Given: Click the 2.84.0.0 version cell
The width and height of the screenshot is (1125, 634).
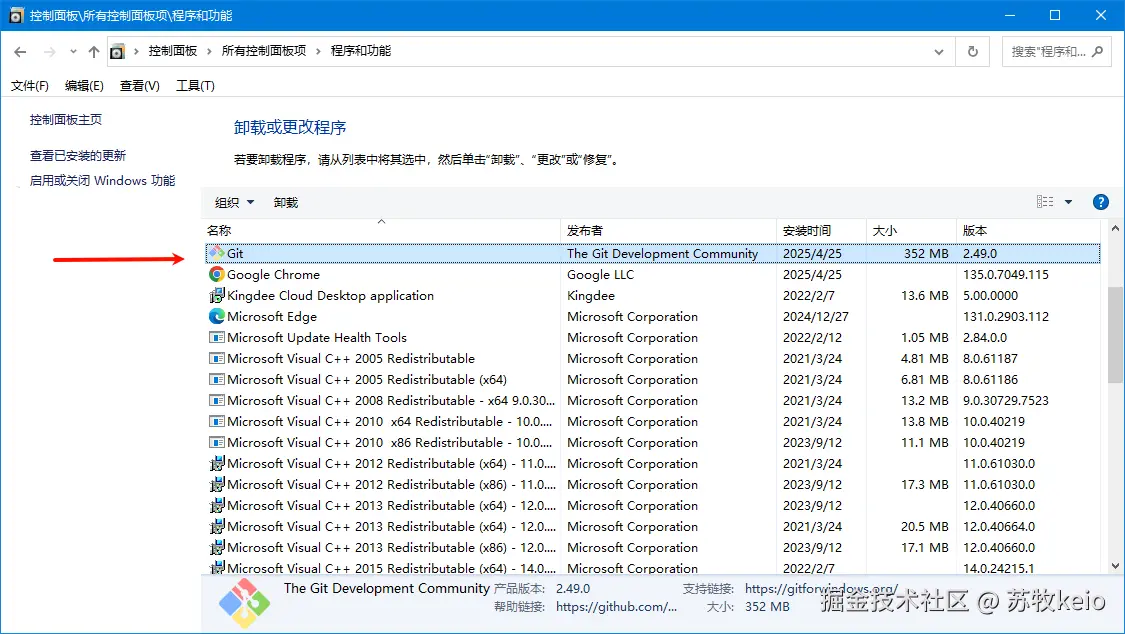Looking at the screenshot, I should point(985,337).
